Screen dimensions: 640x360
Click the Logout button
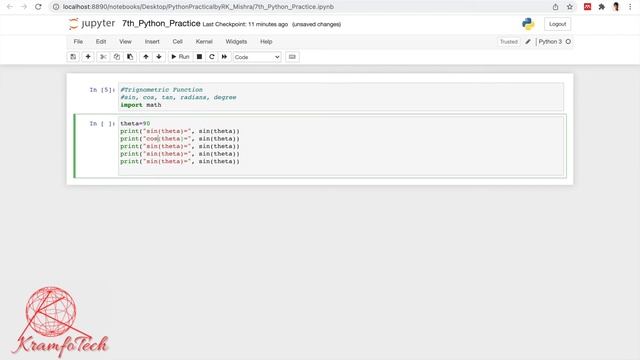pos(557,24)
